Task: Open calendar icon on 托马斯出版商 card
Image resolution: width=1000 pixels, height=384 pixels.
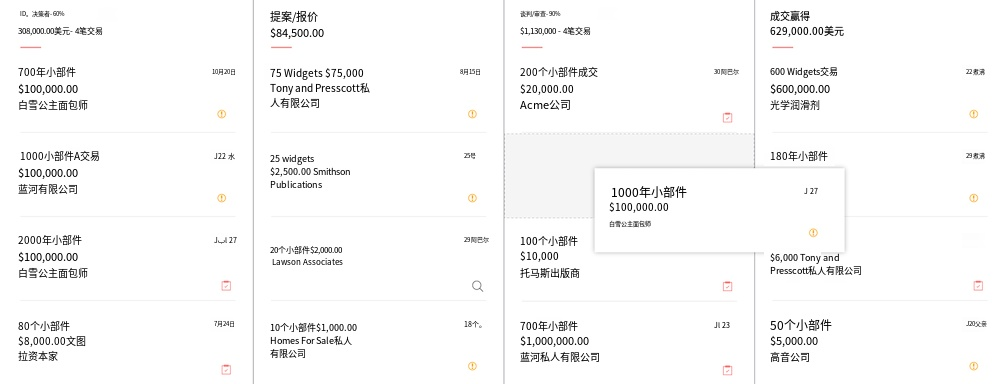Action: [728, 286]
